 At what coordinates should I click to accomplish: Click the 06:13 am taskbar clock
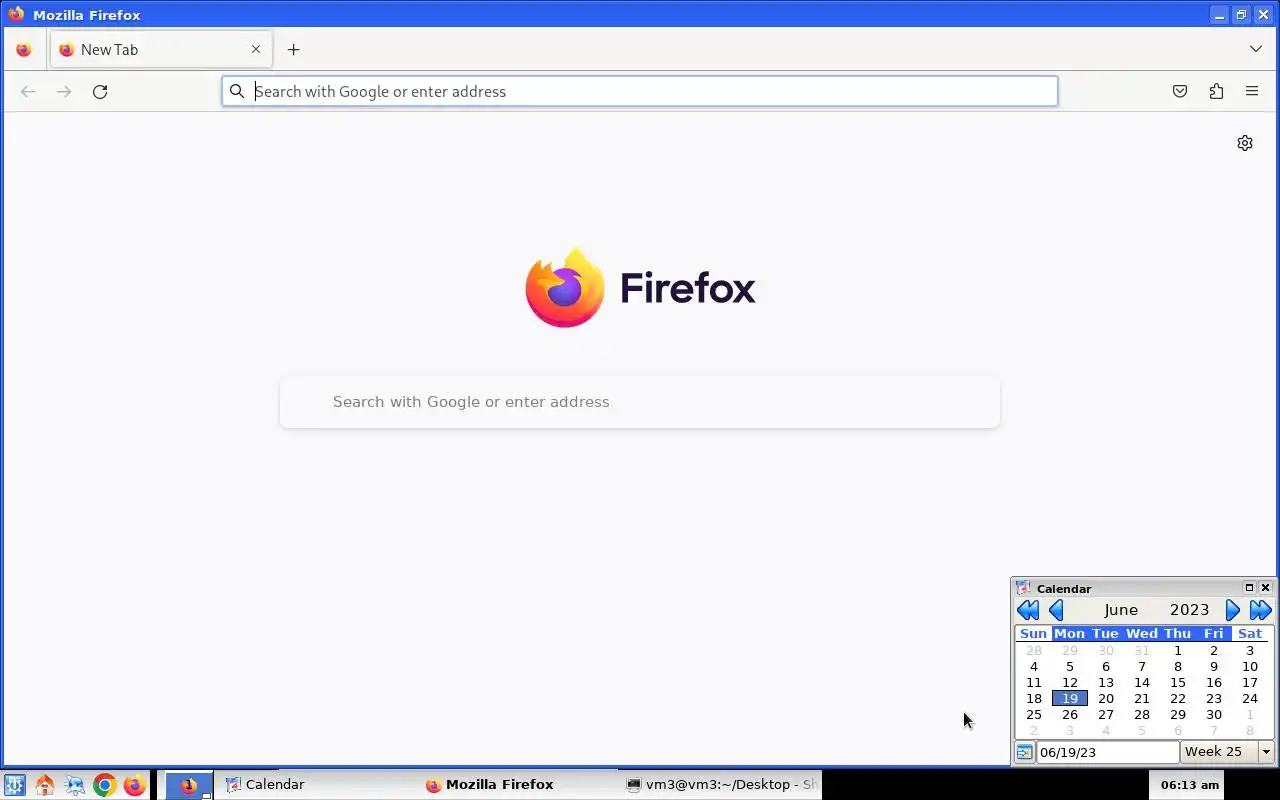pos(1190,785)
